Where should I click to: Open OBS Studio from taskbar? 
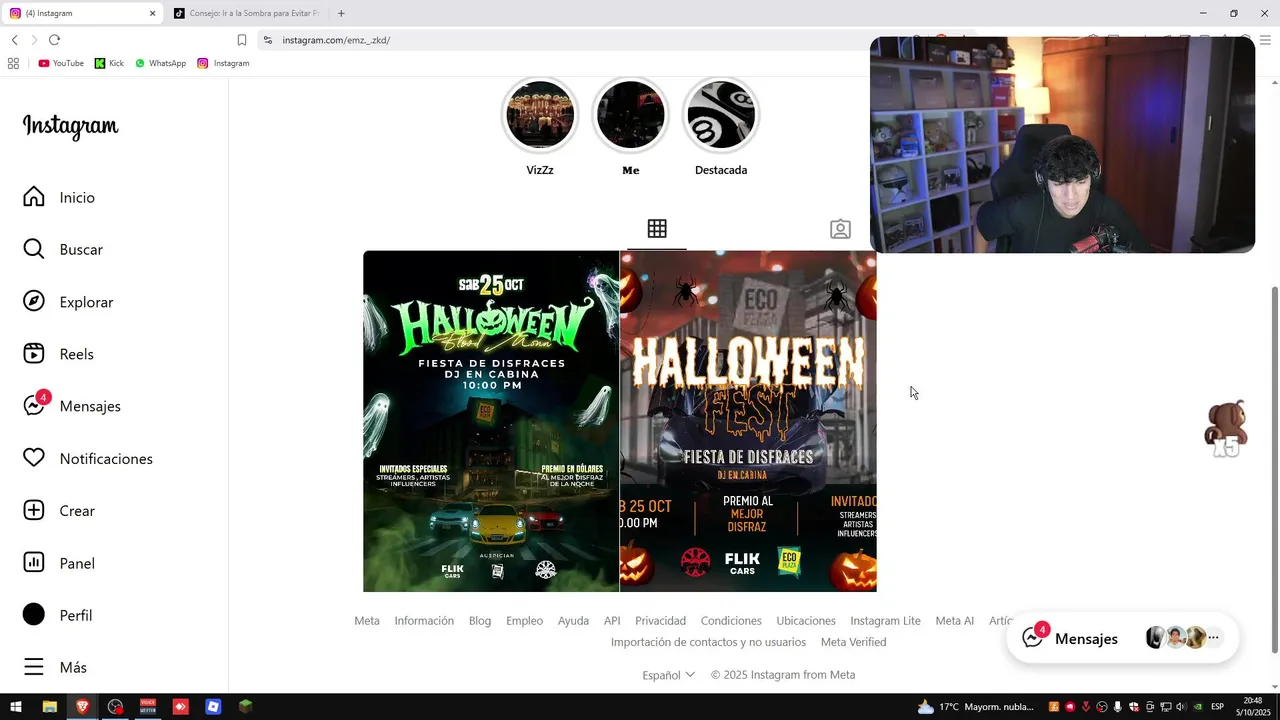tap(115, 707)
